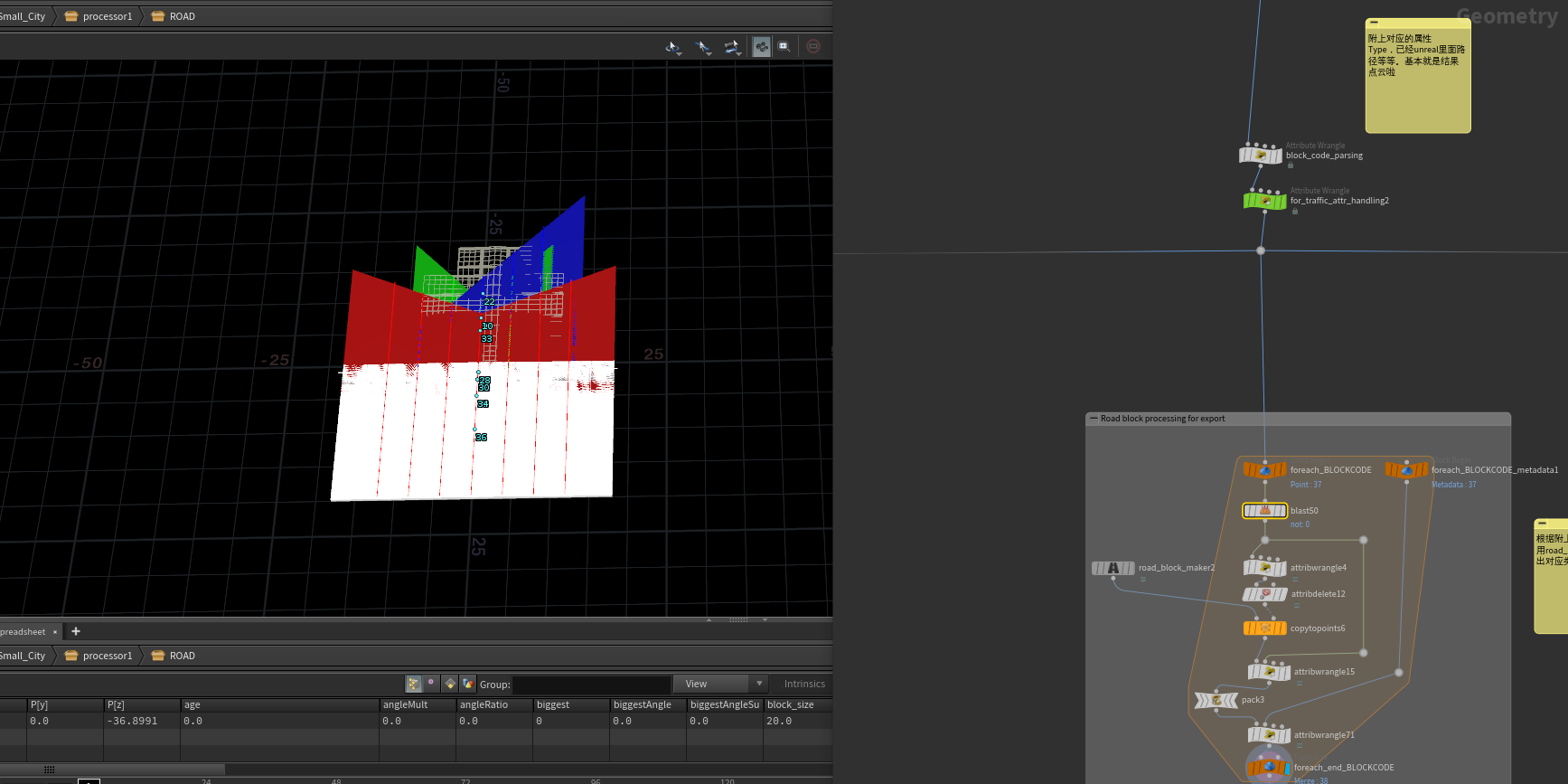The width and height of the screenshot is (1568, 784).
Task: Add a new pane tab with plus
Action: point(76,631)
